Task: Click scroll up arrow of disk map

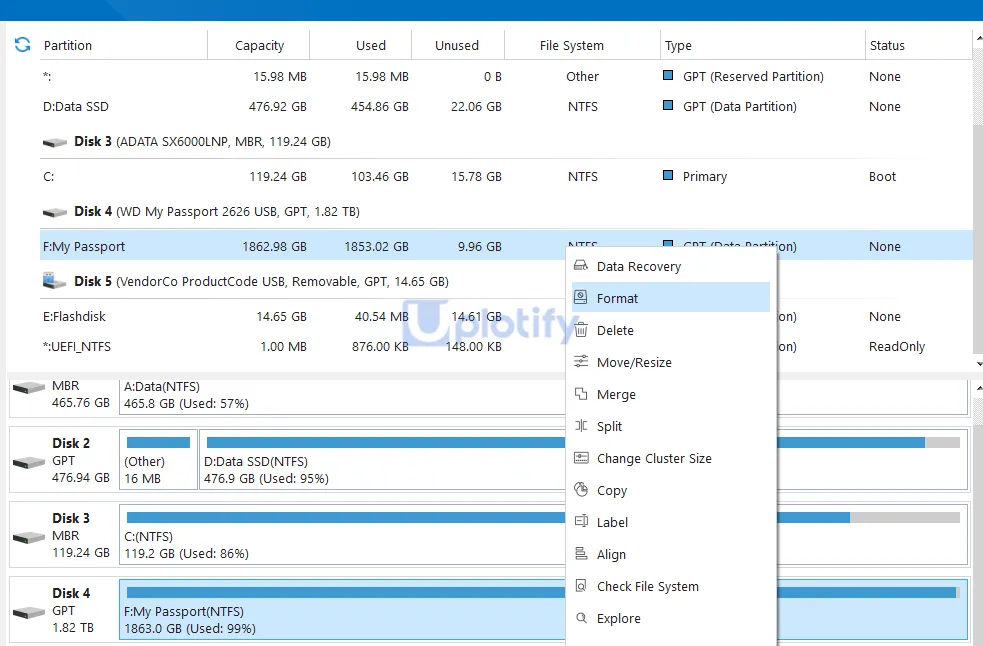Action: tap(979, 389)
